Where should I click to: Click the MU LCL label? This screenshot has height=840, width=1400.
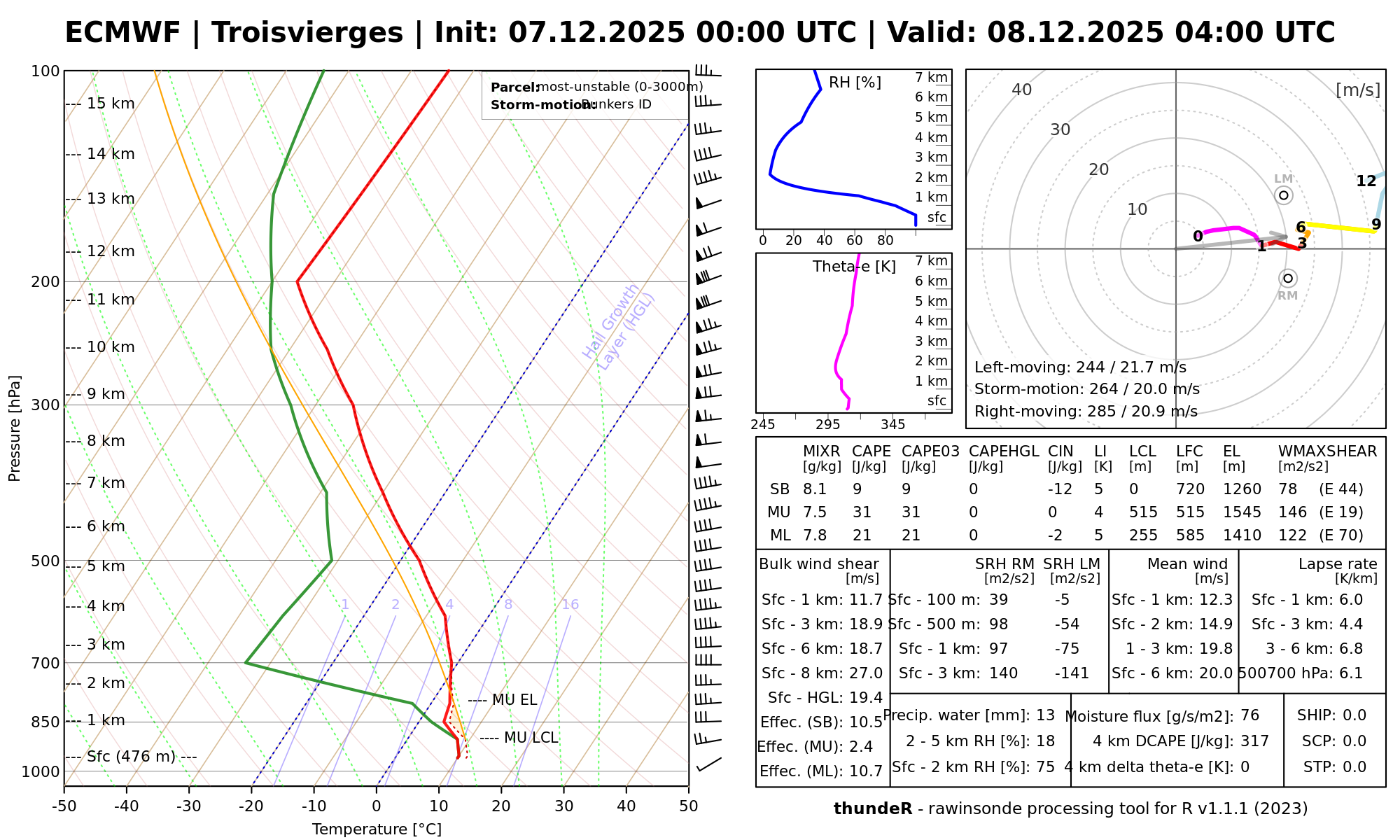[531, 738]
